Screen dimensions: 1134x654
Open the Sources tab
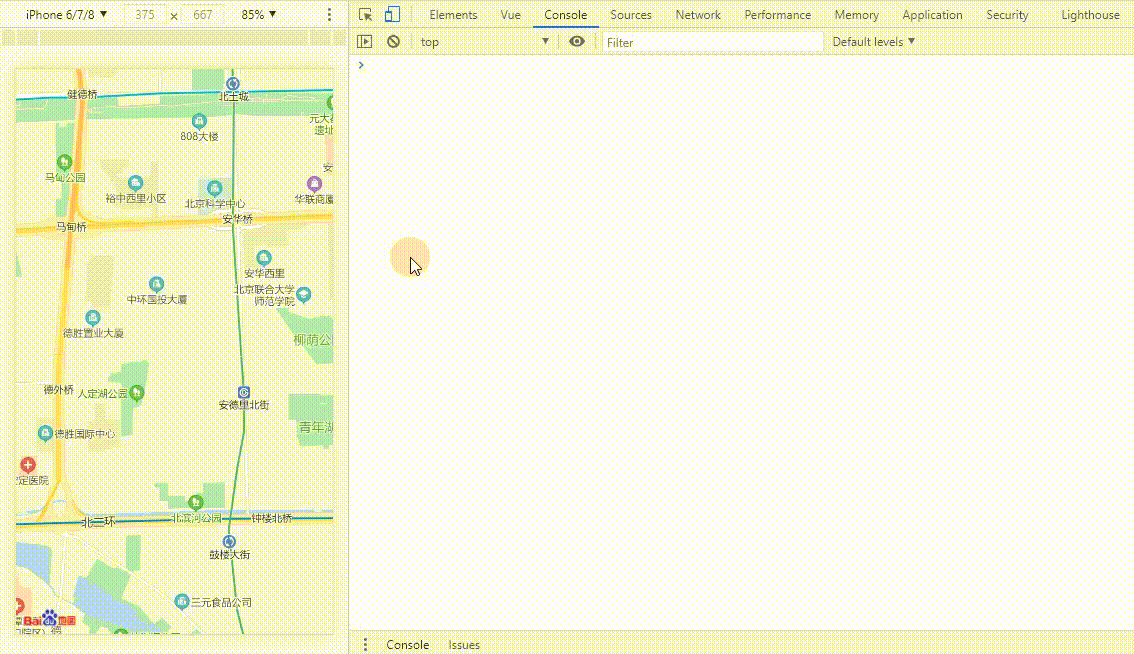click(631, 14)
